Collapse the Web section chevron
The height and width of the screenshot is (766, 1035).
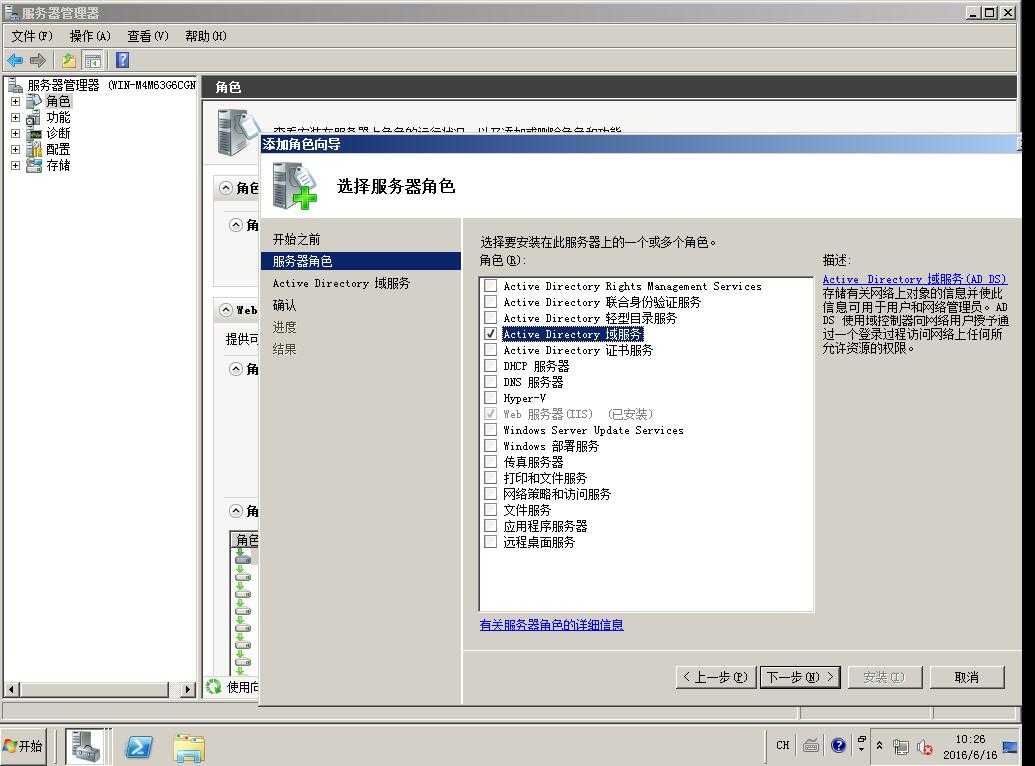pos(226,310)
